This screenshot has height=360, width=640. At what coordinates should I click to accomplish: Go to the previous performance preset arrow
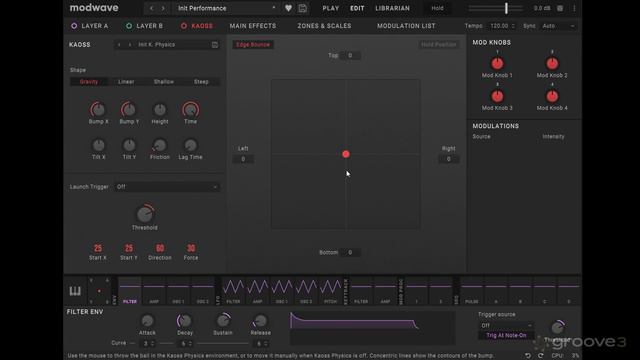point(152,8)
